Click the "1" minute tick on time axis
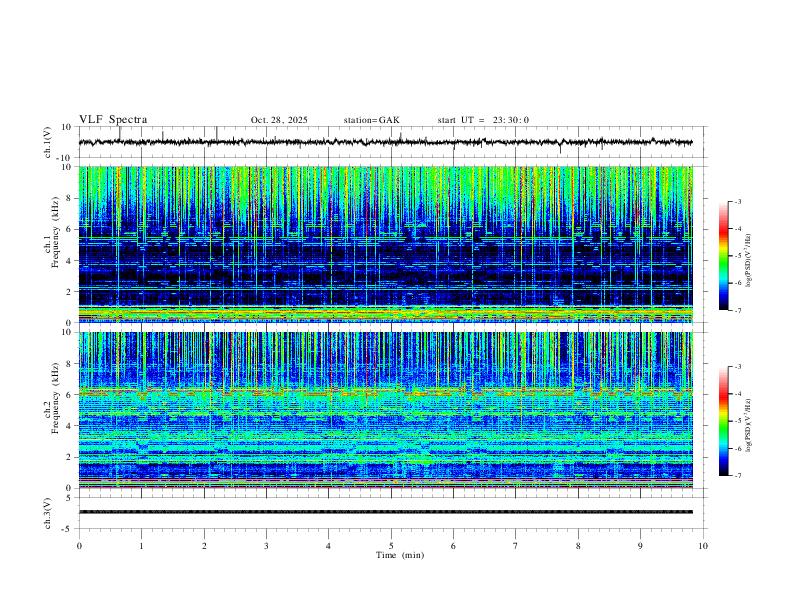The width and height of the screenshot is (792, 612). click(141, 546)
